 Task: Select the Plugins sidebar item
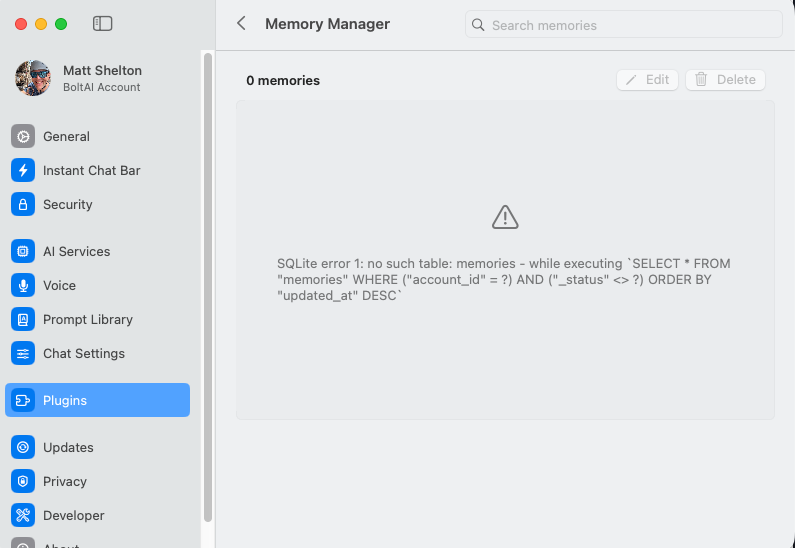[97, 400]
